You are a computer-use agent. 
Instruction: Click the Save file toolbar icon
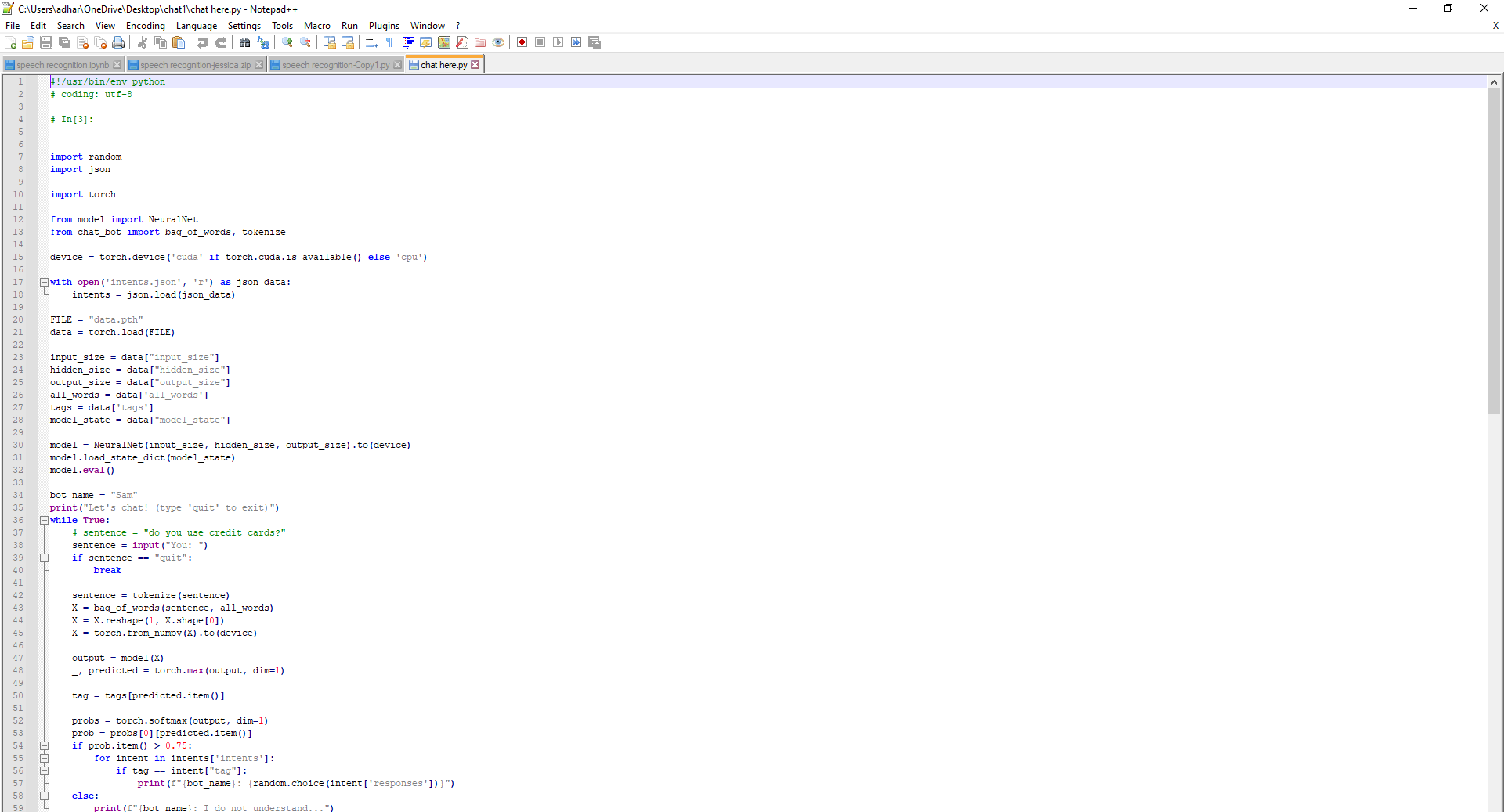pyautogui.click(x=46, y=42)
